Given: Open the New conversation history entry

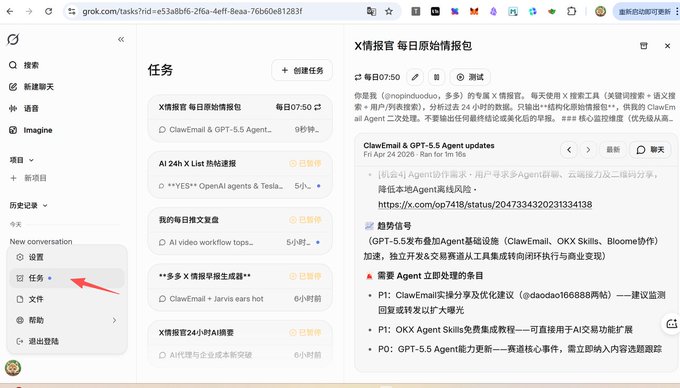Looking at the screenshot, I should pos(41,241).
